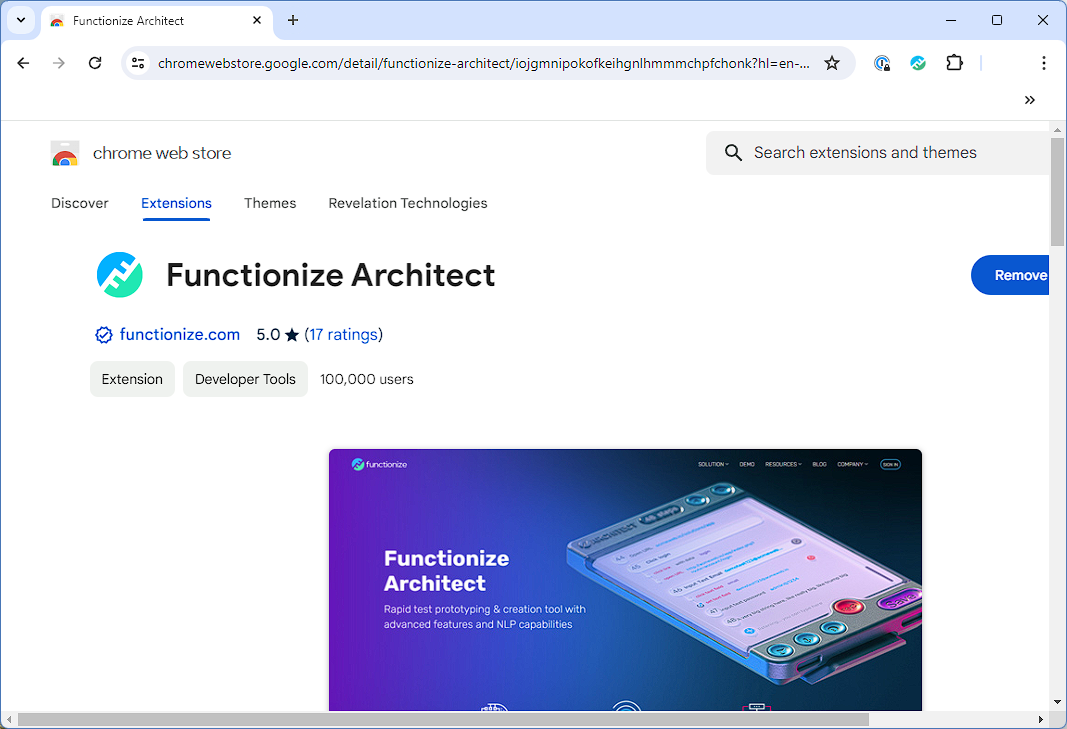Click the reload page button
This screenshot has width=1067, height=729.
tap(95, 63)
